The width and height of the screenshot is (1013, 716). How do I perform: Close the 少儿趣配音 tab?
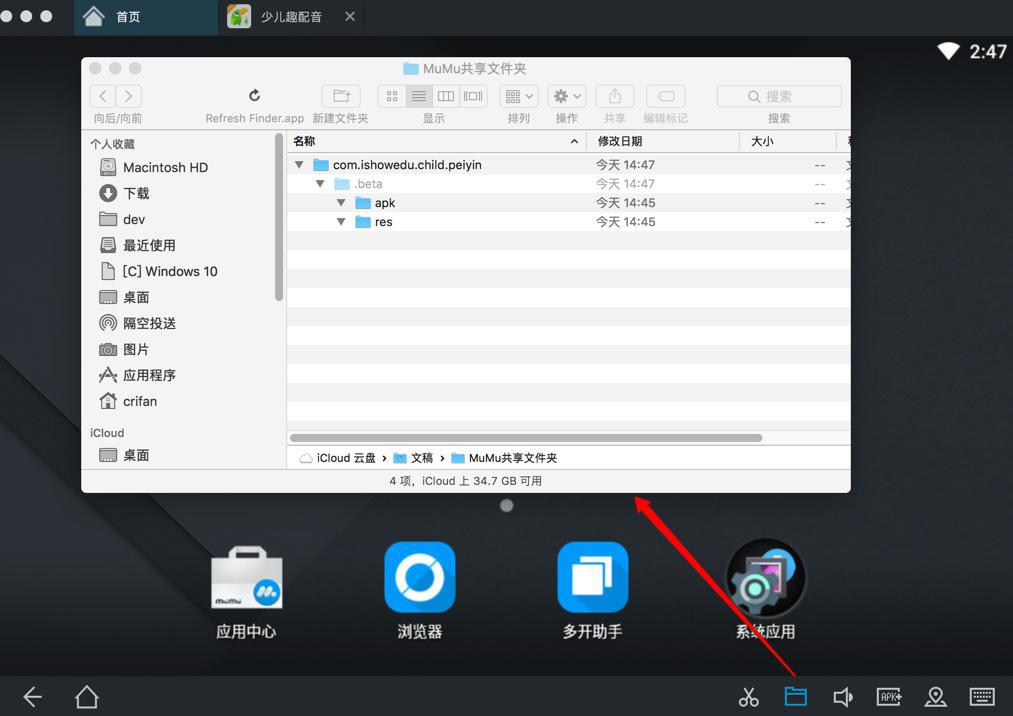(x=350, y=16)
